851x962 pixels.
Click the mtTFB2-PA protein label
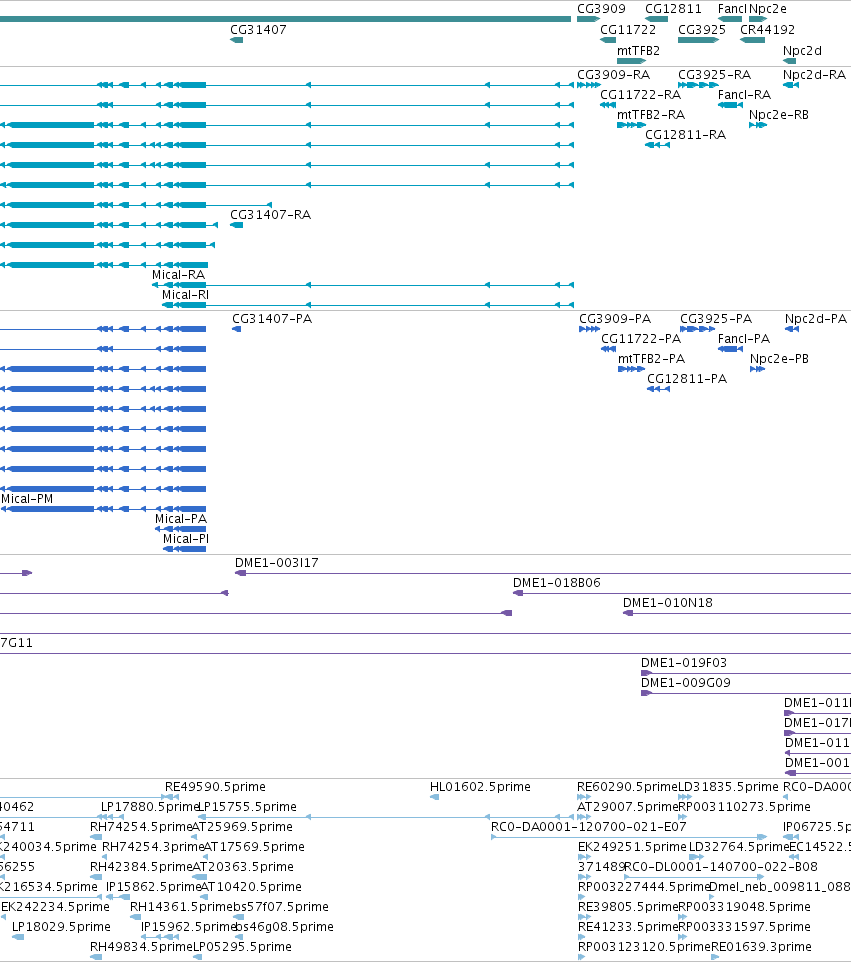[652, 359]
